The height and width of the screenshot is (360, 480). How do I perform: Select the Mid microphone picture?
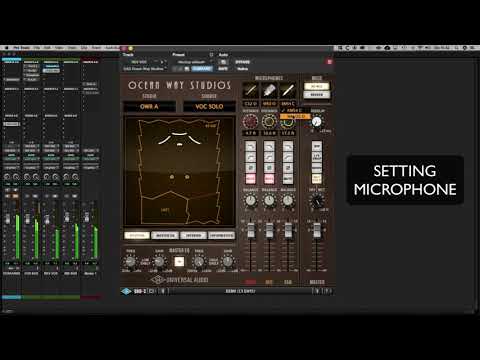coord(269,90)
